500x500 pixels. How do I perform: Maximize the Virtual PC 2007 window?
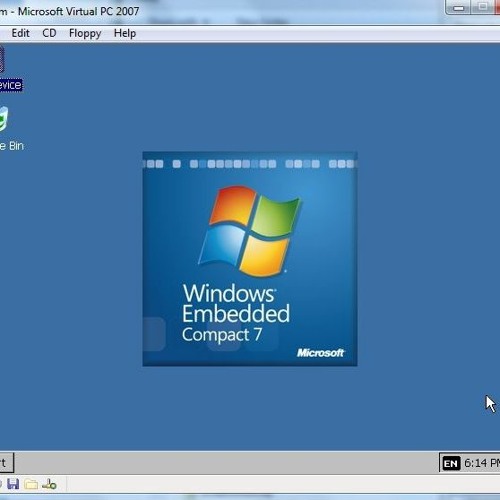point(482,7)
